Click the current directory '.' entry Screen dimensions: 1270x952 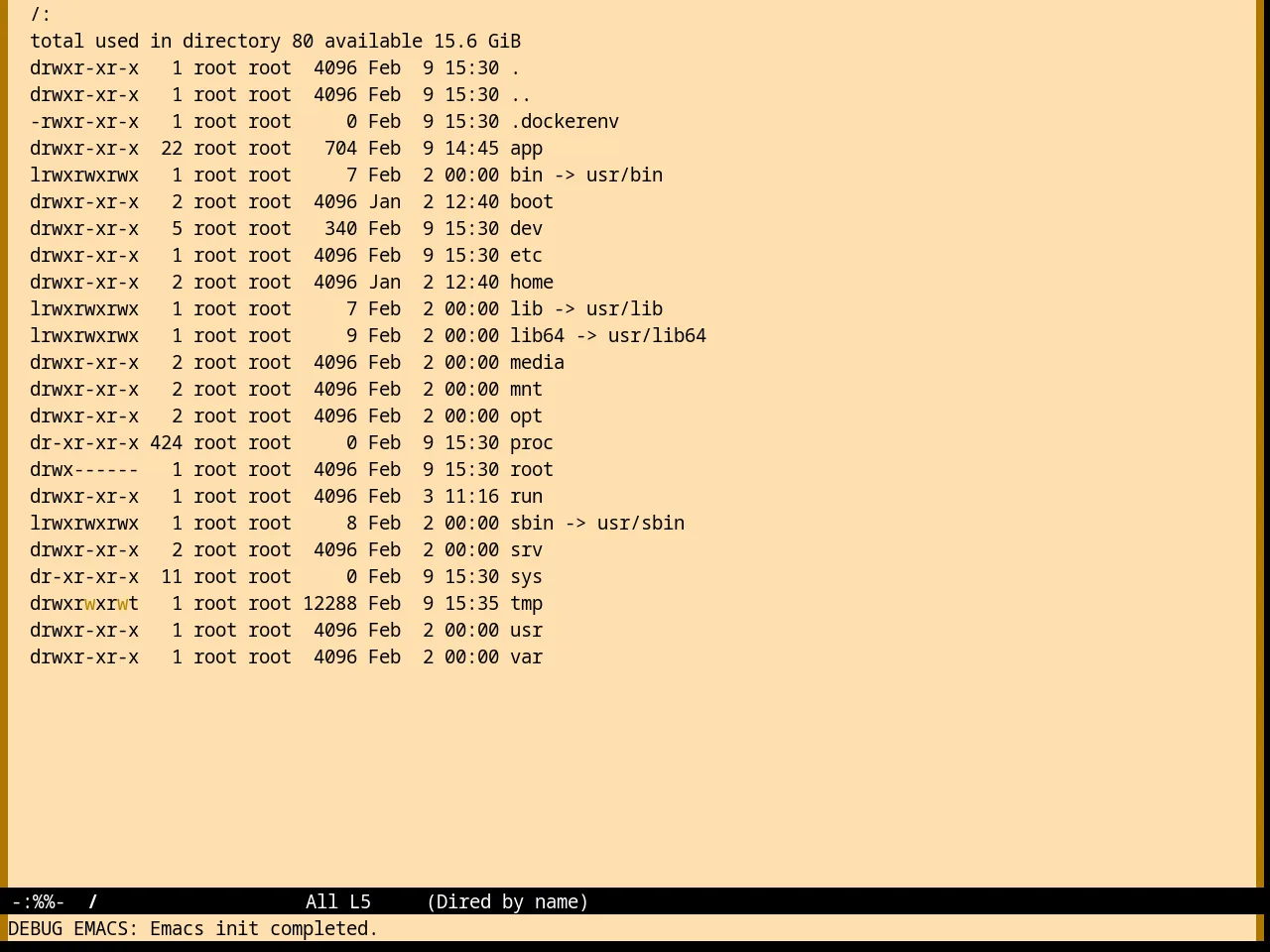coord(515,67)
